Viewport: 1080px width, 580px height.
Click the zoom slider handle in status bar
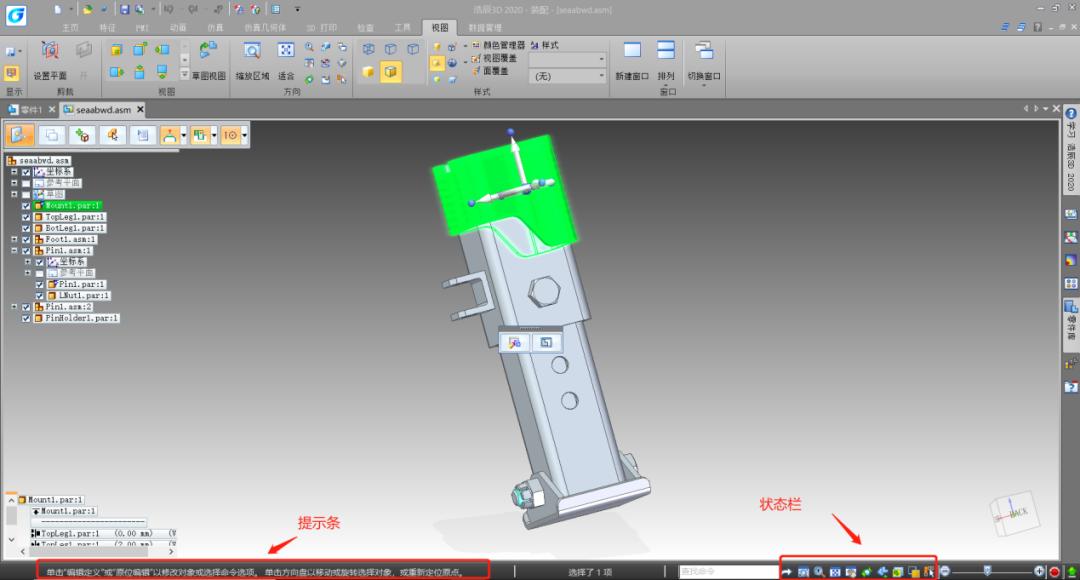(987, 570)
